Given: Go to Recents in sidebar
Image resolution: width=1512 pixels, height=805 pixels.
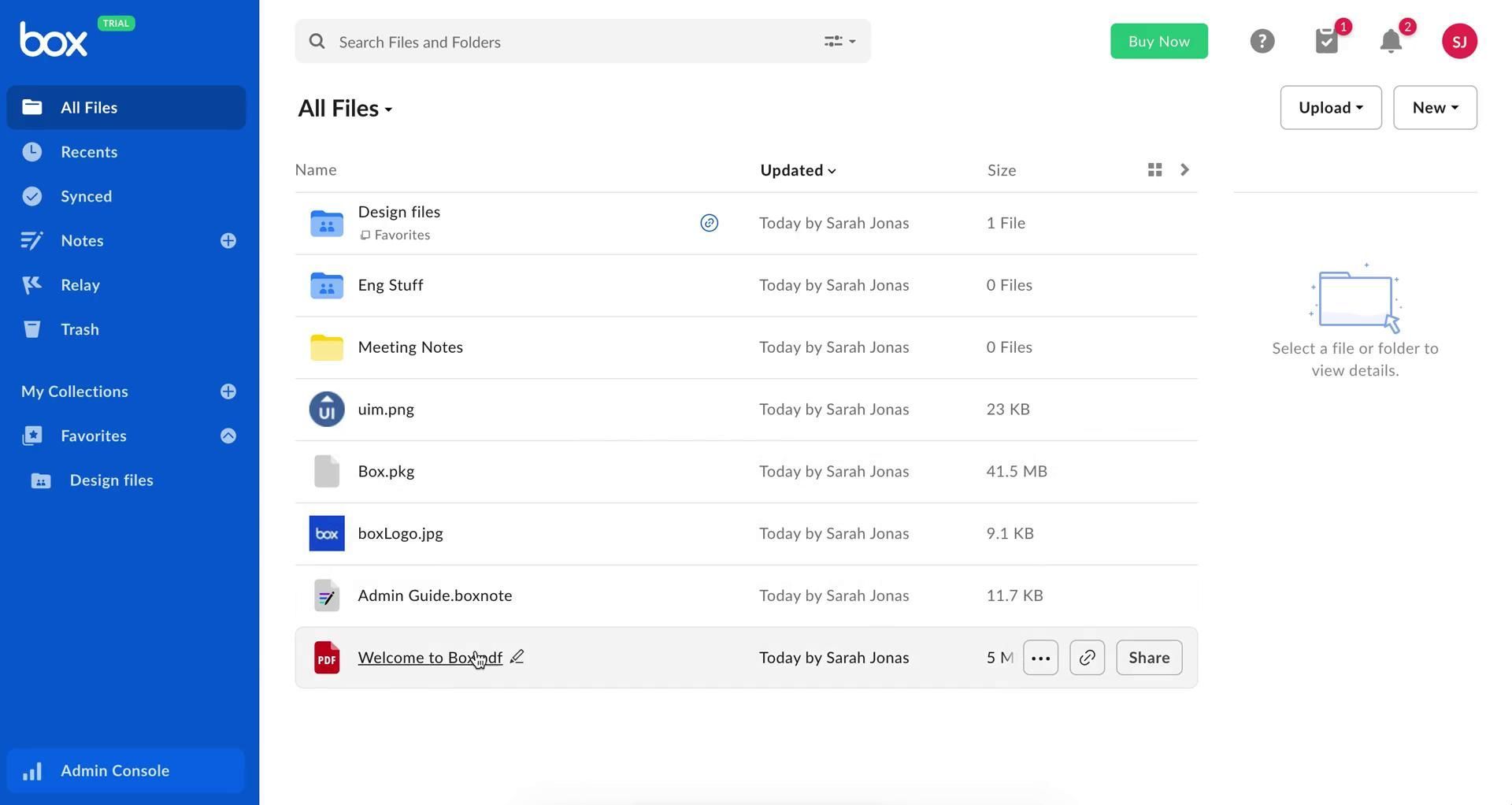Looking at the screenshot, I should [x=89, y=152].
